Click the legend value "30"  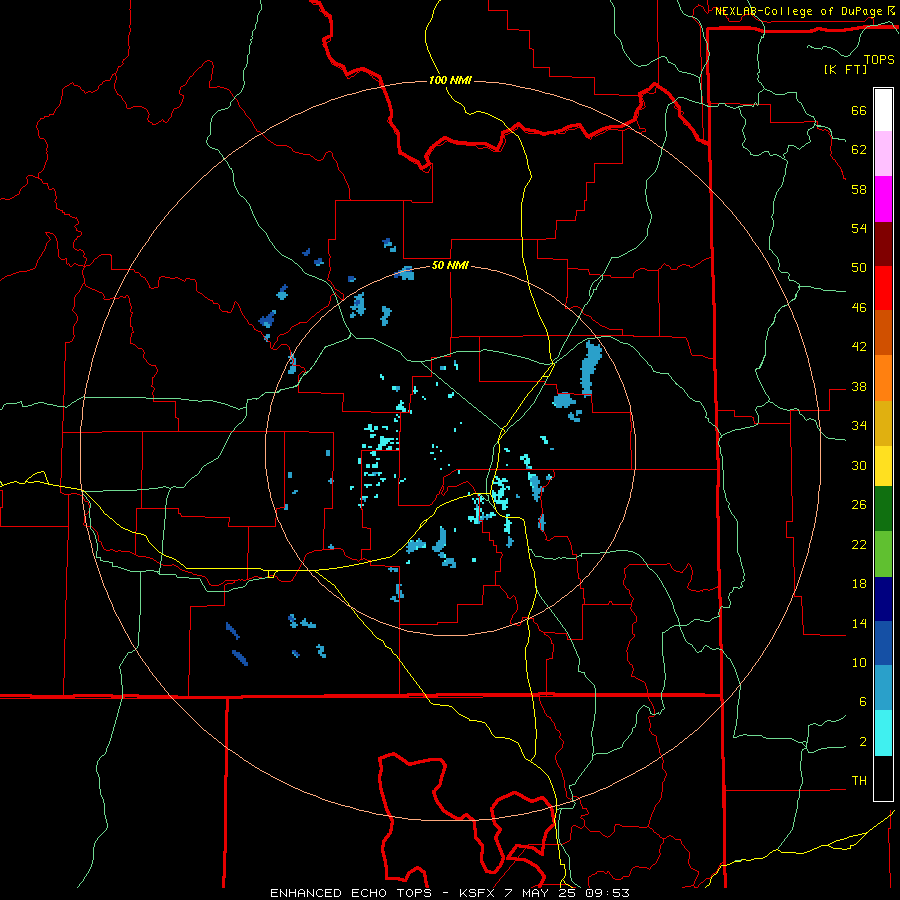pyautogui.click(x=859, y=465)
